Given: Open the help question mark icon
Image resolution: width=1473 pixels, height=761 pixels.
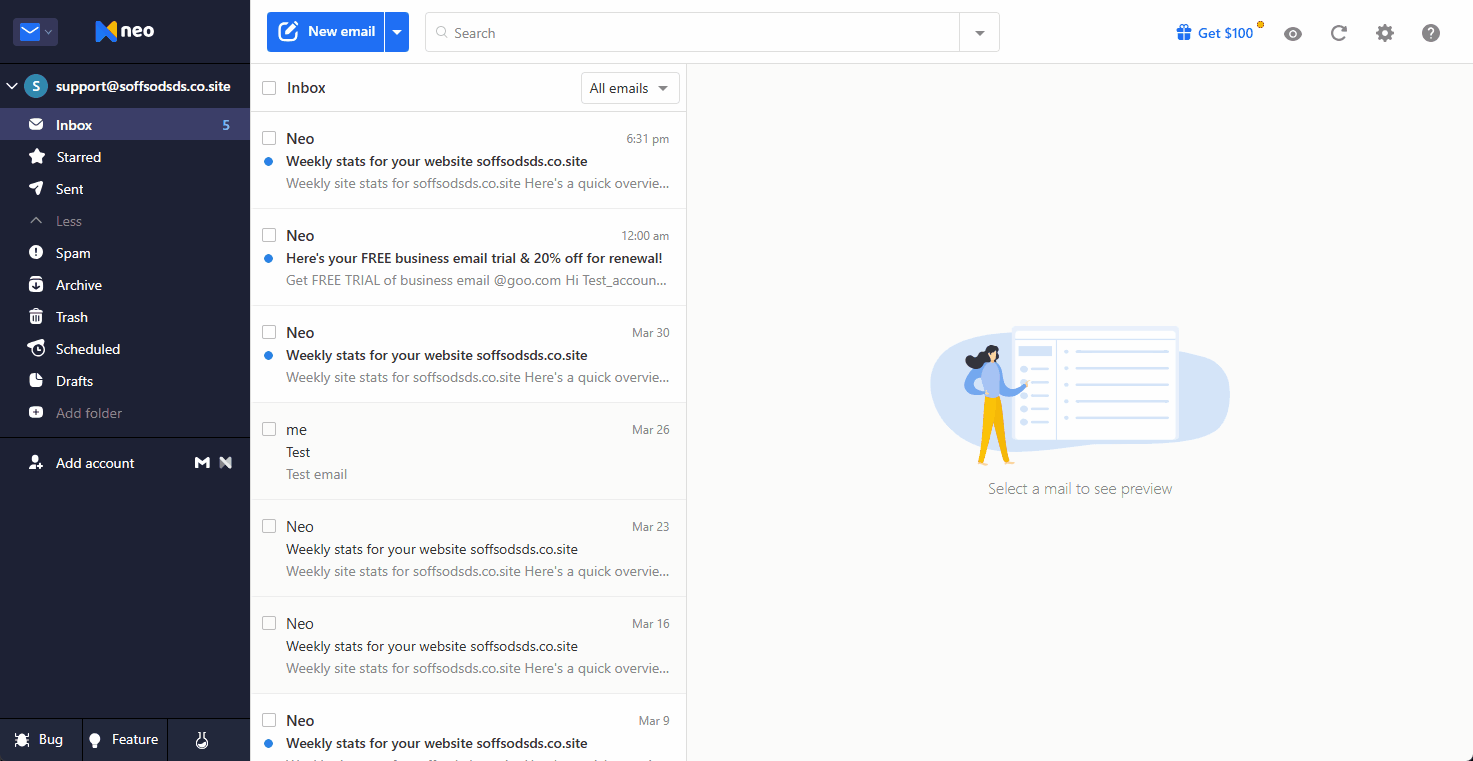Looking at the screenshot, I should (x=1431, y=33).
